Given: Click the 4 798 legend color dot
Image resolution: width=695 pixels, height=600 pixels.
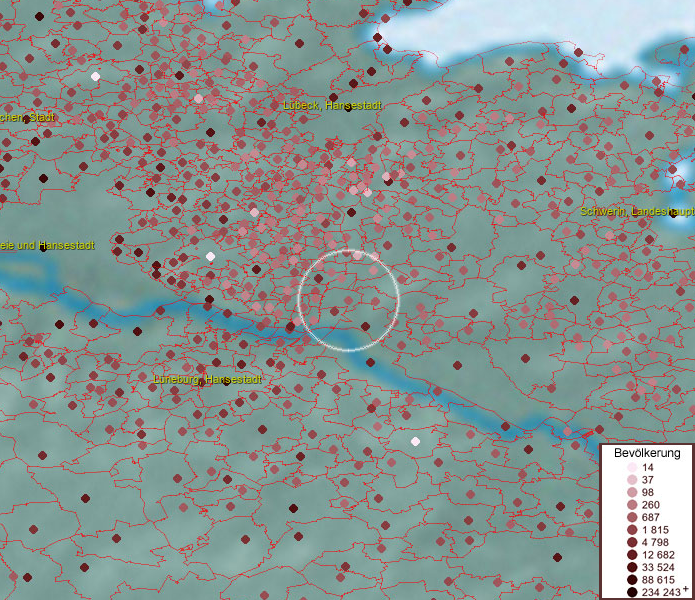Looking at the screenshot, I should (x=631, y=542).
